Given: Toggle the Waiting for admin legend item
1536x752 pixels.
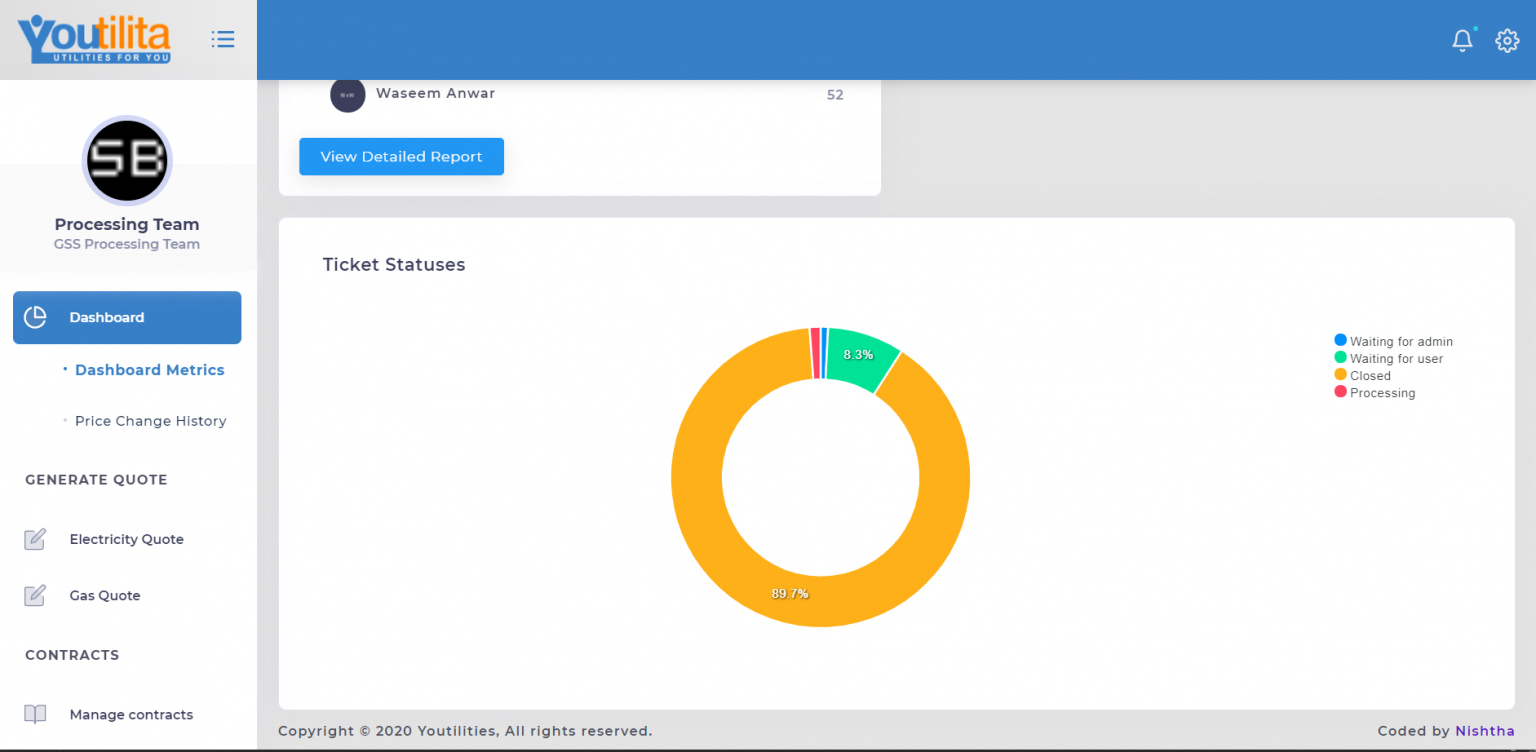Looking at the screenshot, I should click(x=1393, y=341).
